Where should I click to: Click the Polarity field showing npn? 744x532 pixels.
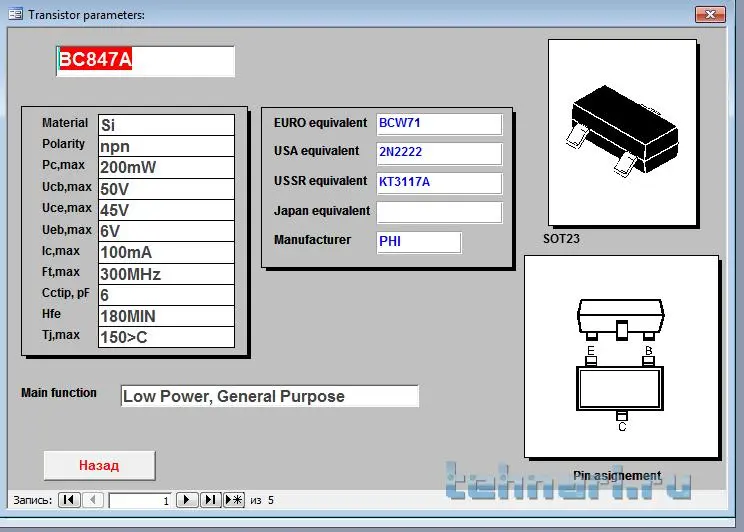[166, 146]
